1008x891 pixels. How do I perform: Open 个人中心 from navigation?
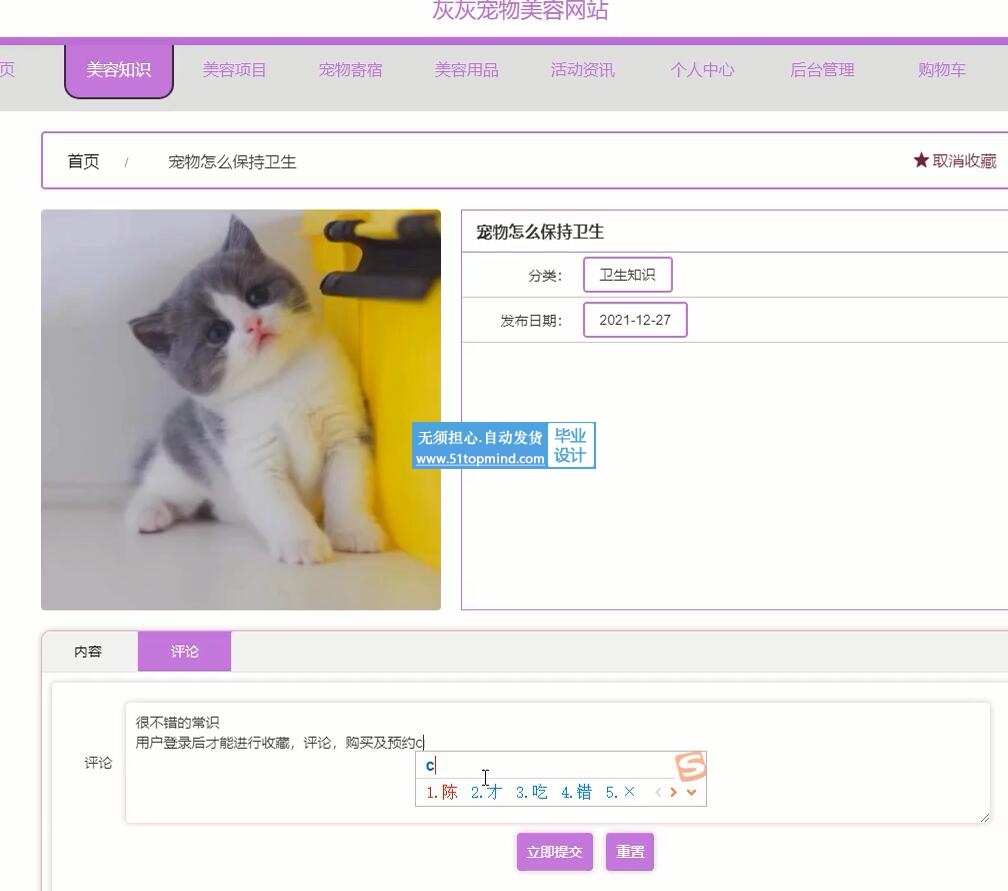point(703,70)
